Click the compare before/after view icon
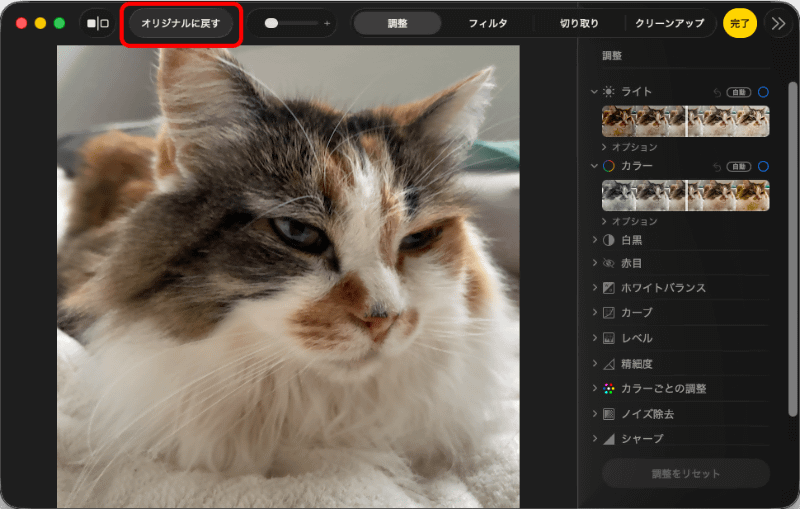The width and height of the screenshot is (800, 509). [x=98, y=23]
